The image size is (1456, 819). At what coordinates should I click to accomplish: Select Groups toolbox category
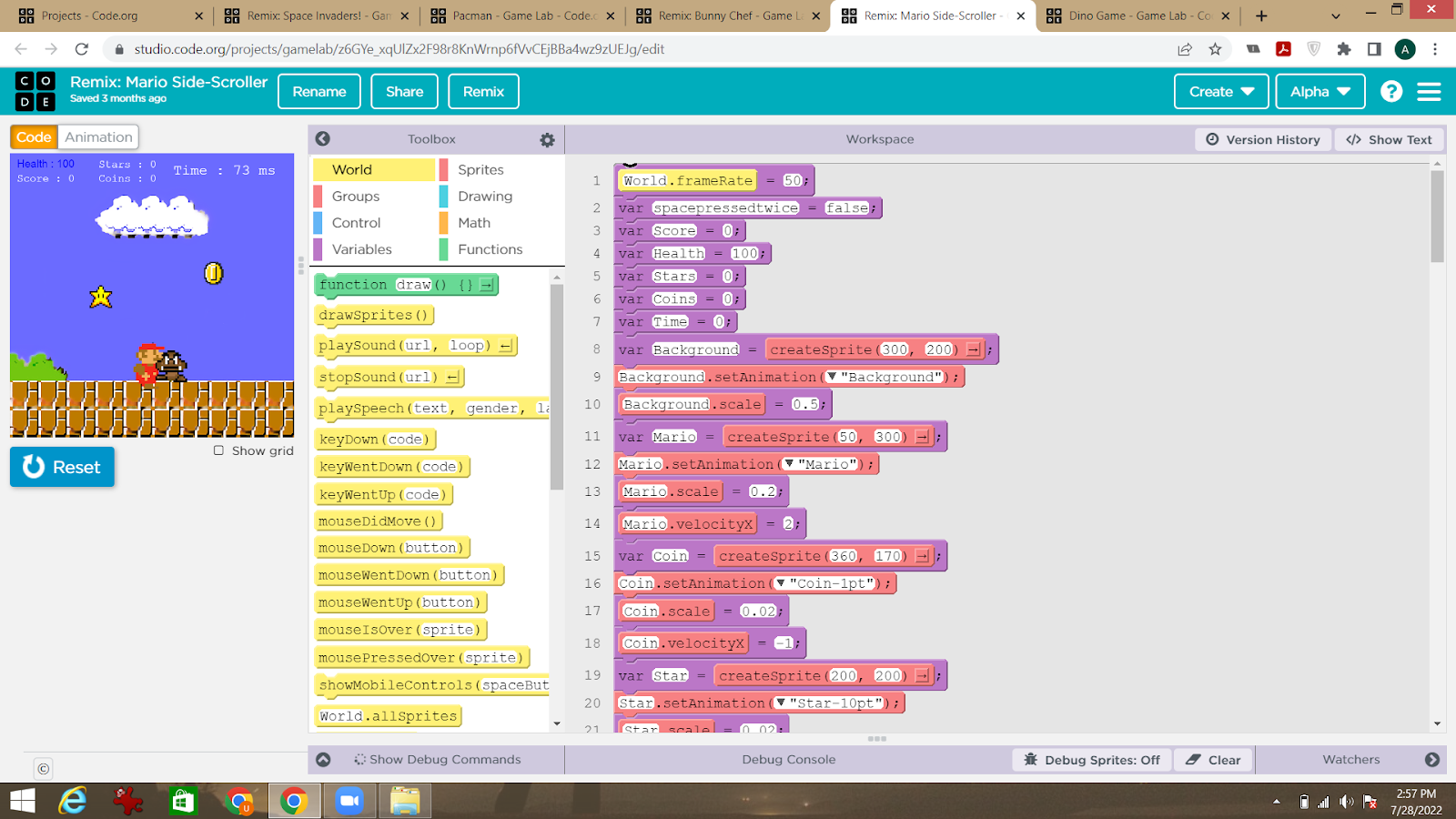pyautogui.click(x=373, y=196)
